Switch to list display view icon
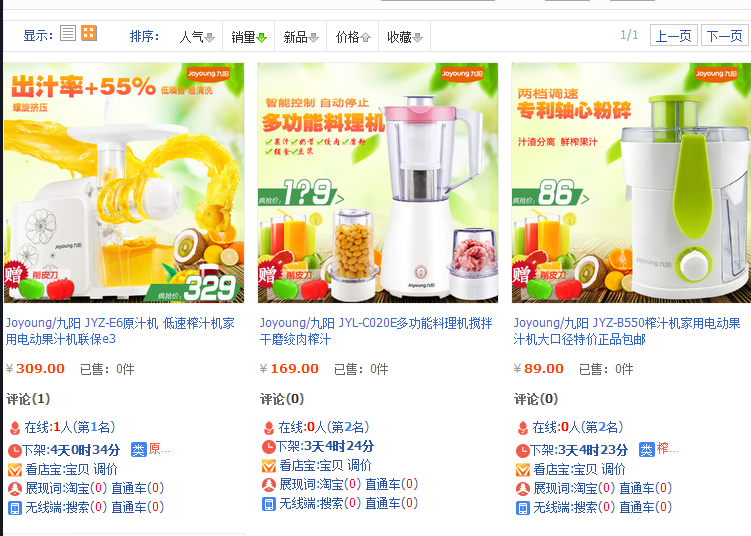 click(68, 33)
